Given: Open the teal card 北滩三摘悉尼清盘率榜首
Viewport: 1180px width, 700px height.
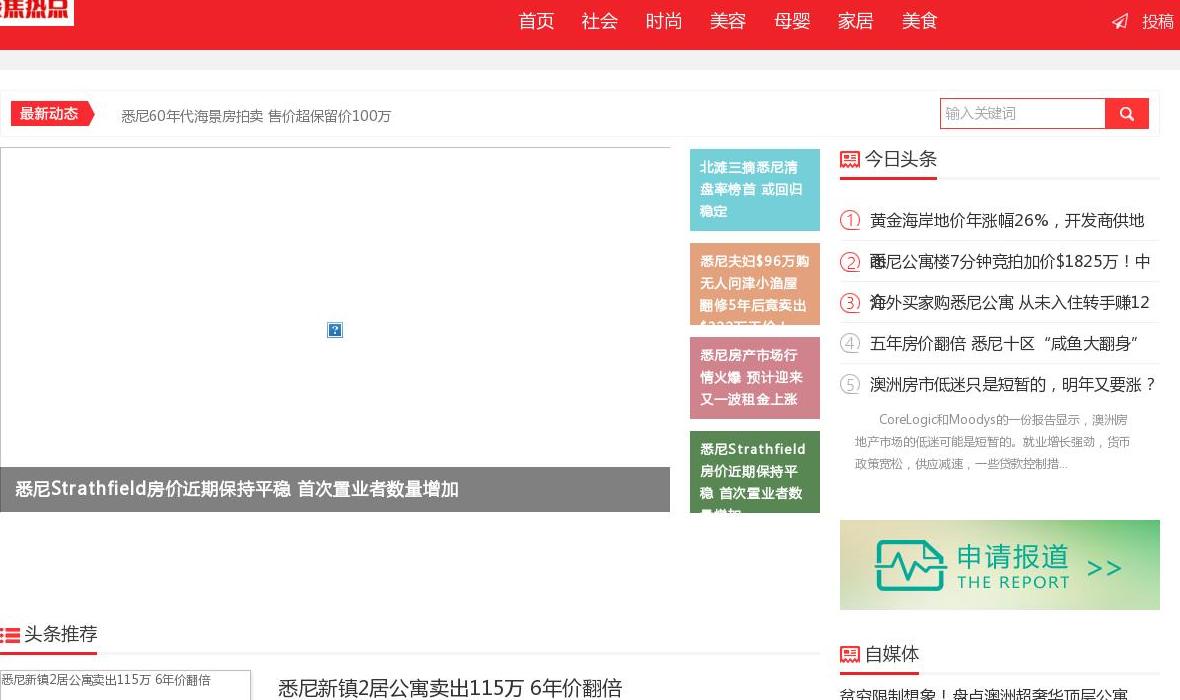Looking at the screenshot, I should click(x=755, y=190).
